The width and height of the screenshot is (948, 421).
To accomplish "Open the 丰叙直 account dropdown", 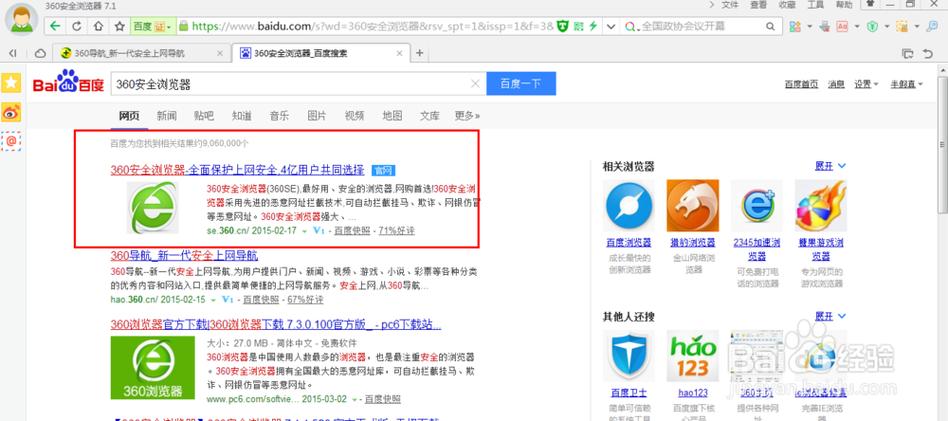I will point(906,84).
